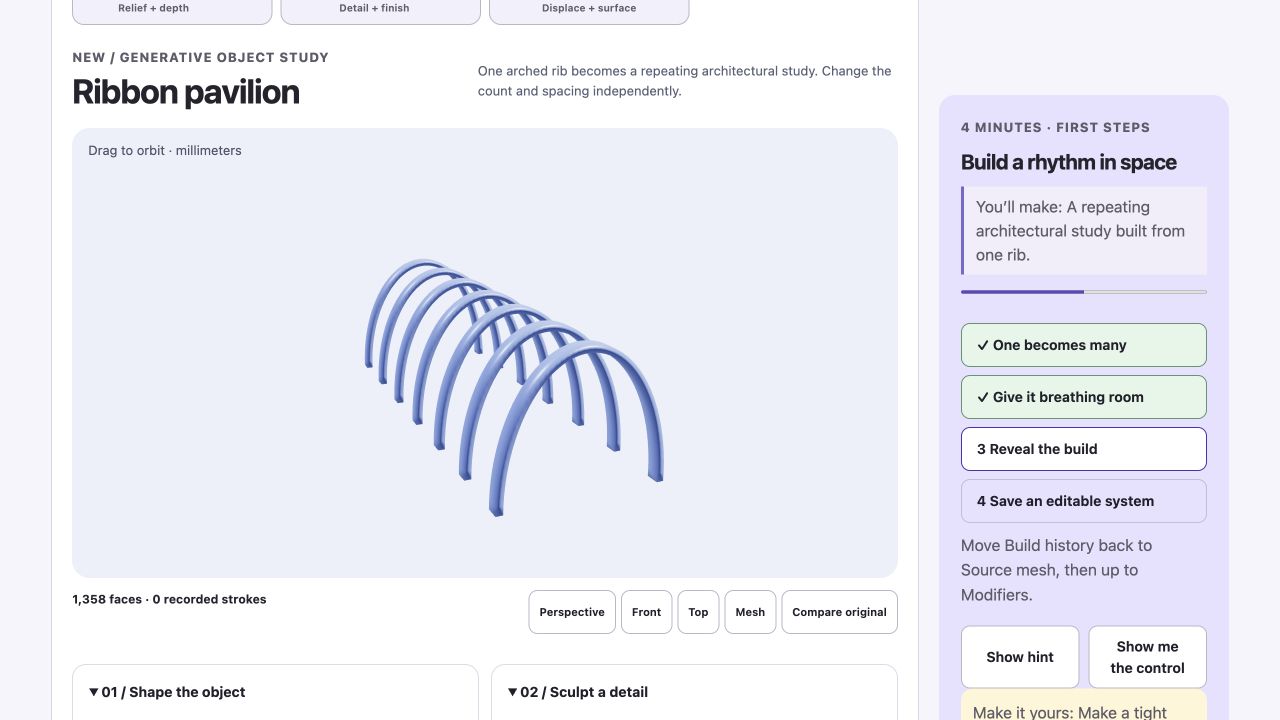Click the tutorial progress bar

(x=1084, y=292)
